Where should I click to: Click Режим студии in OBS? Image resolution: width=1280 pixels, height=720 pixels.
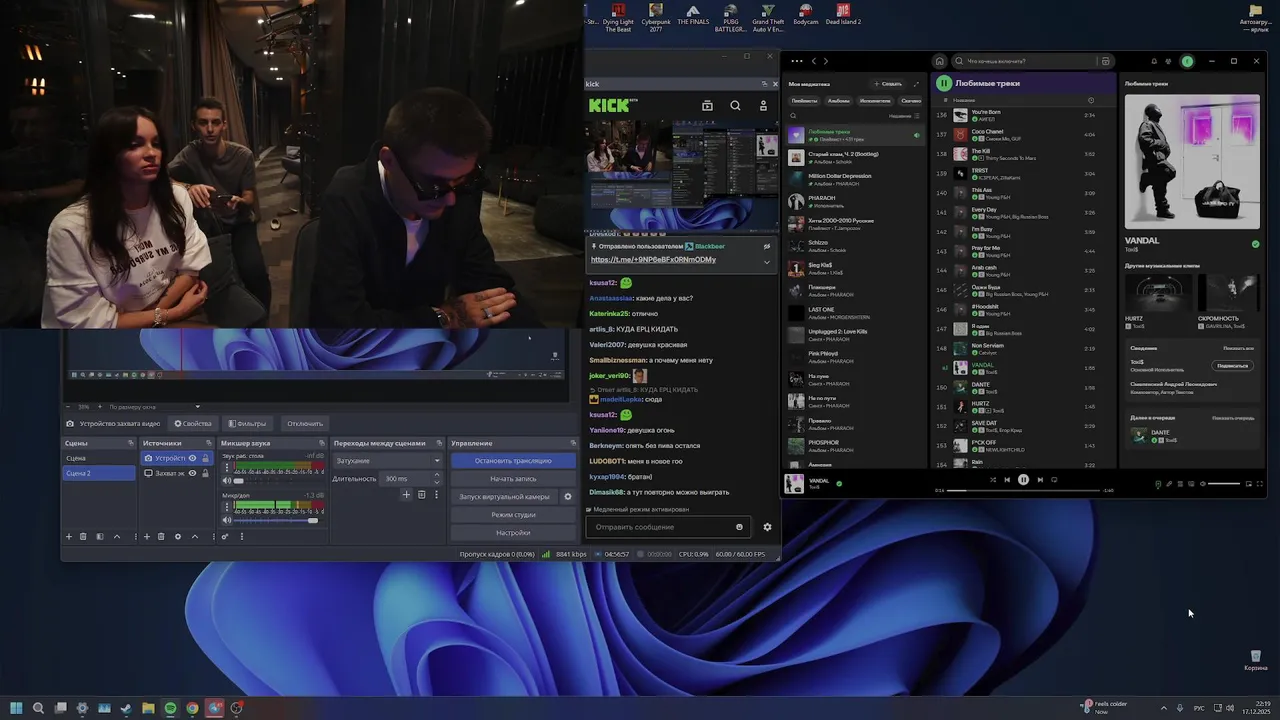(513, 515)
